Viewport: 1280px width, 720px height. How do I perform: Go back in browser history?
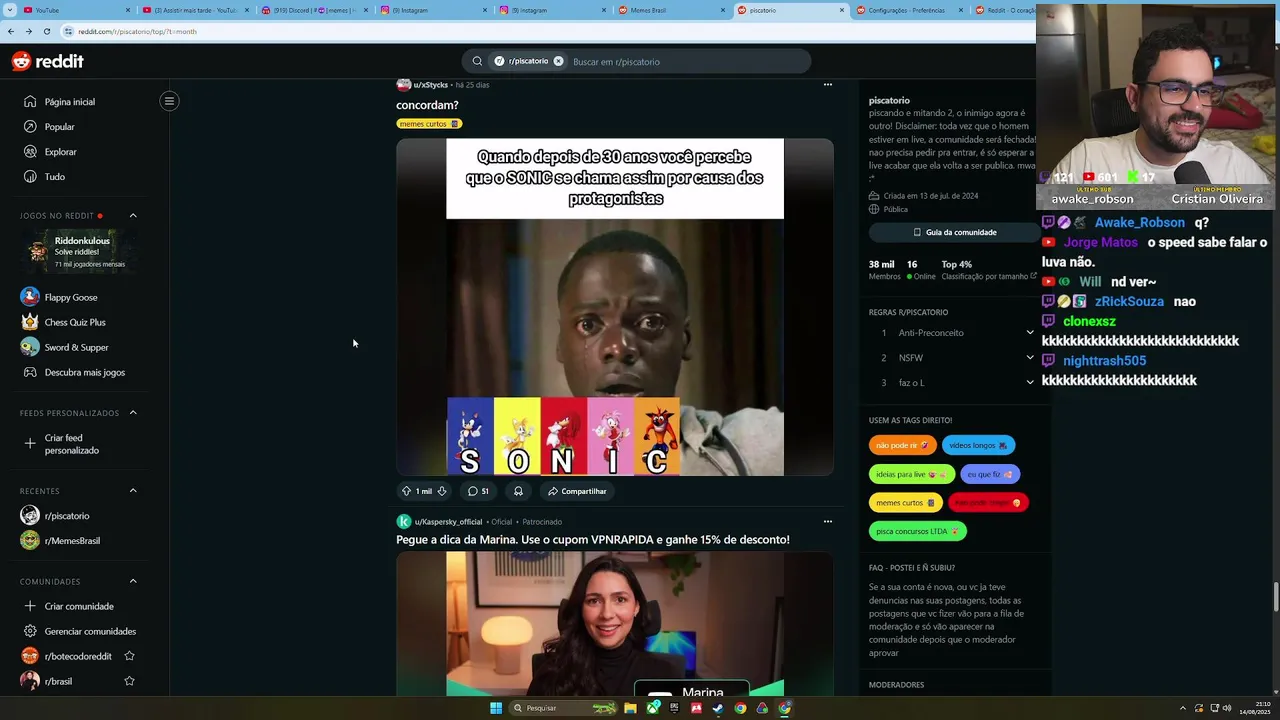(x=11, y=31)
